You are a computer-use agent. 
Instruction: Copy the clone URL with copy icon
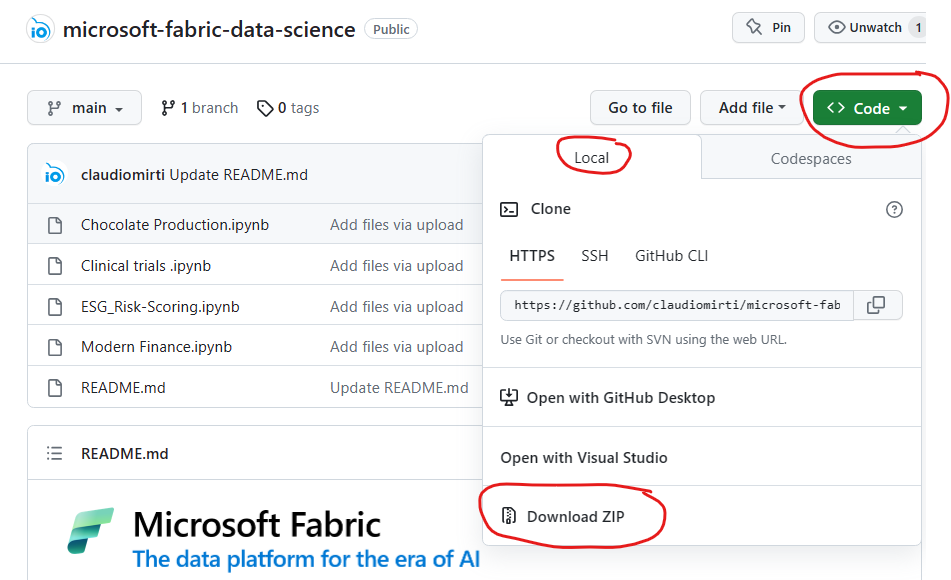pos(877,305)
